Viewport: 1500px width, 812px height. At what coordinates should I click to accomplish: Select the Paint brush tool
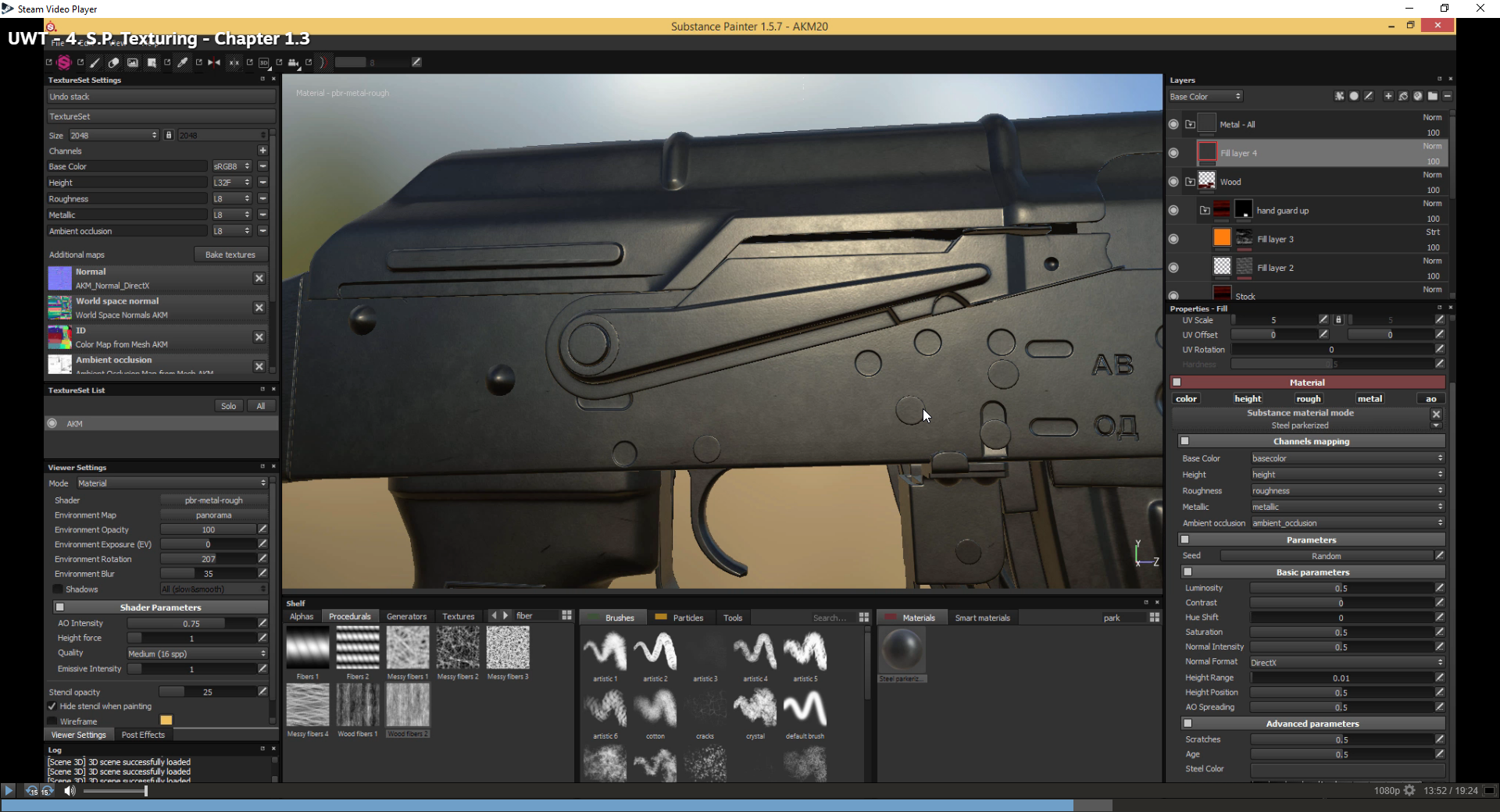point(95,62)
